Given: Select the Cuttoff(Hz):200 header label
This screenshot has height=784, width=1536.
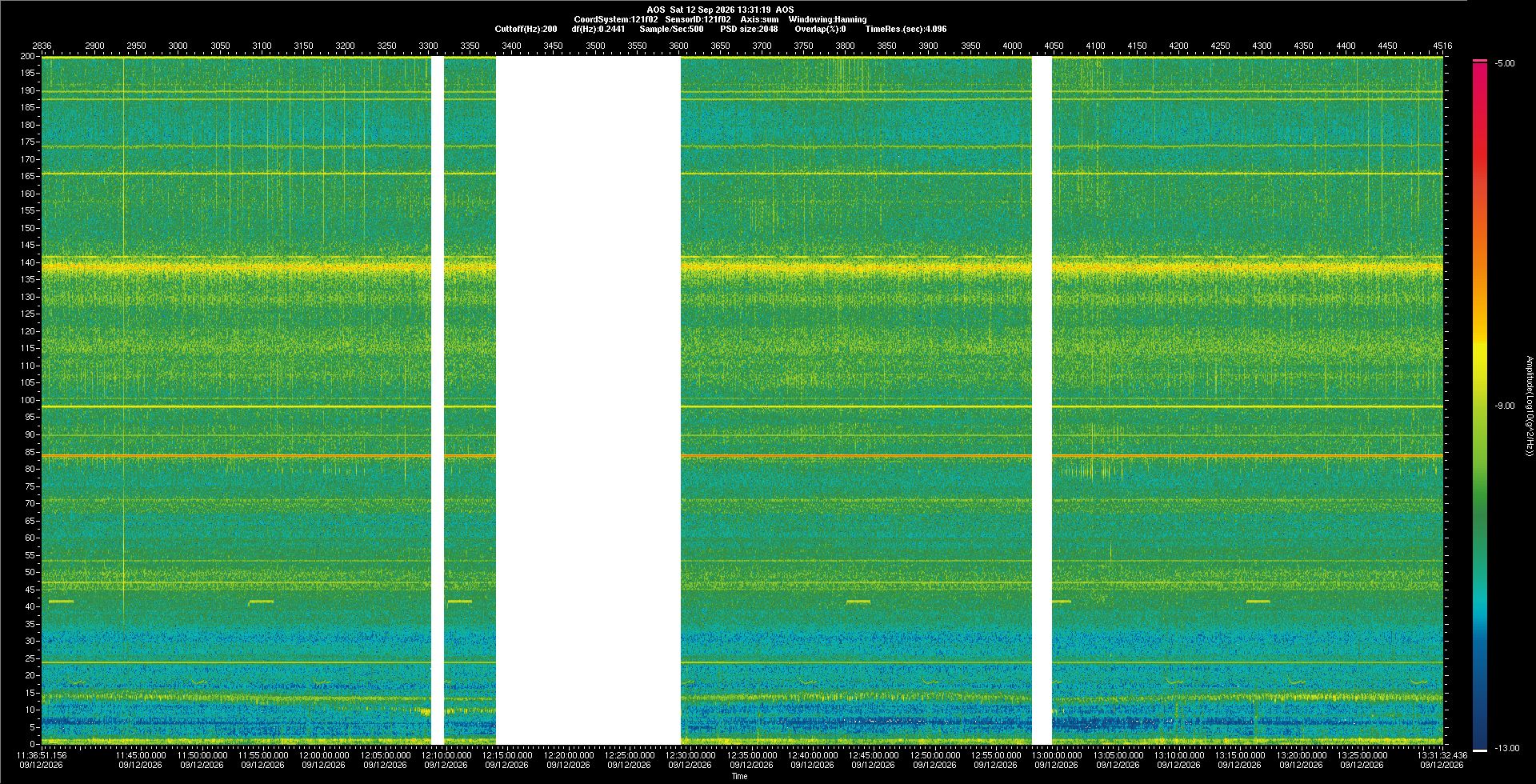Looking at the screenshot, I should click(x=526, y=29).
